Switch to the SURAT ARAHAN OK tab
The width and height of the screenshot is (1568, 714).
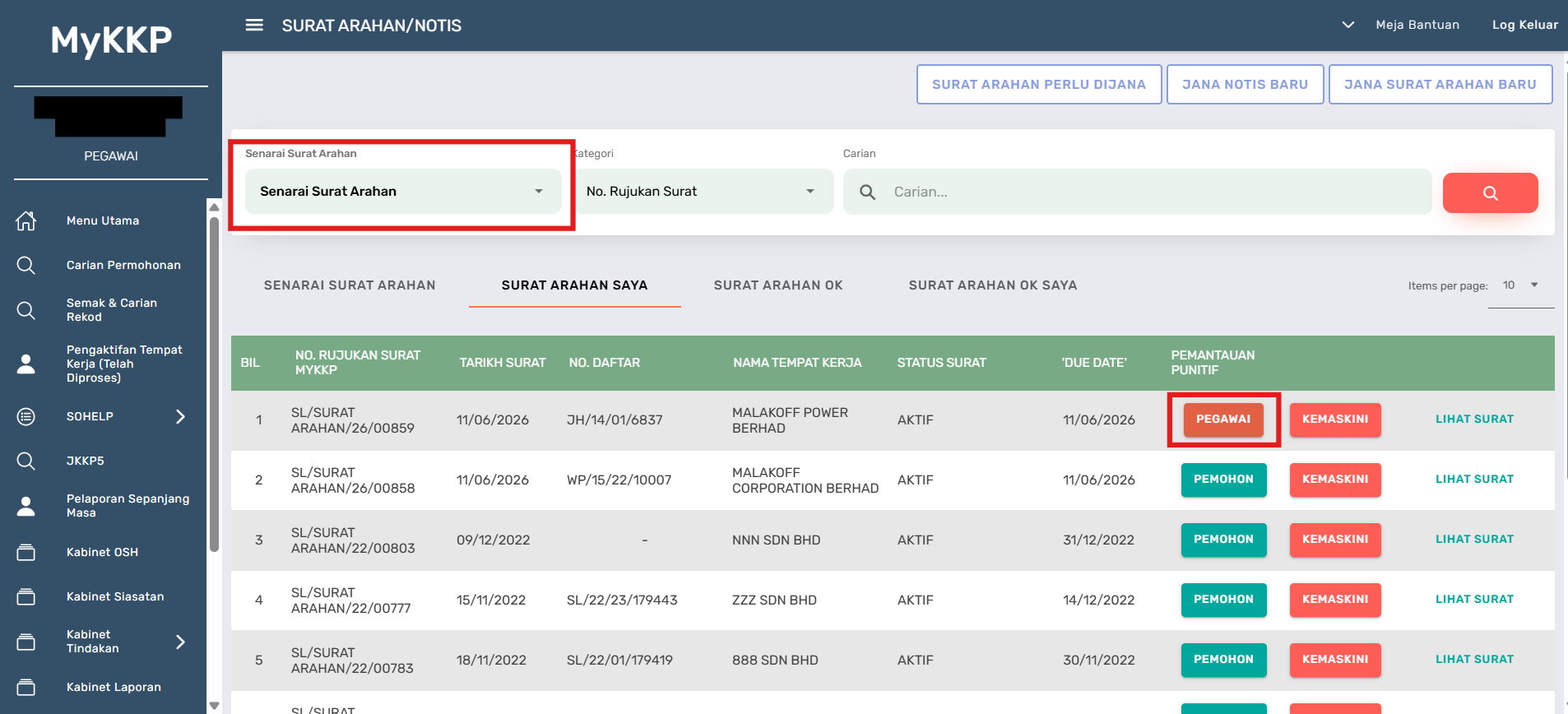tap(778, 285)
